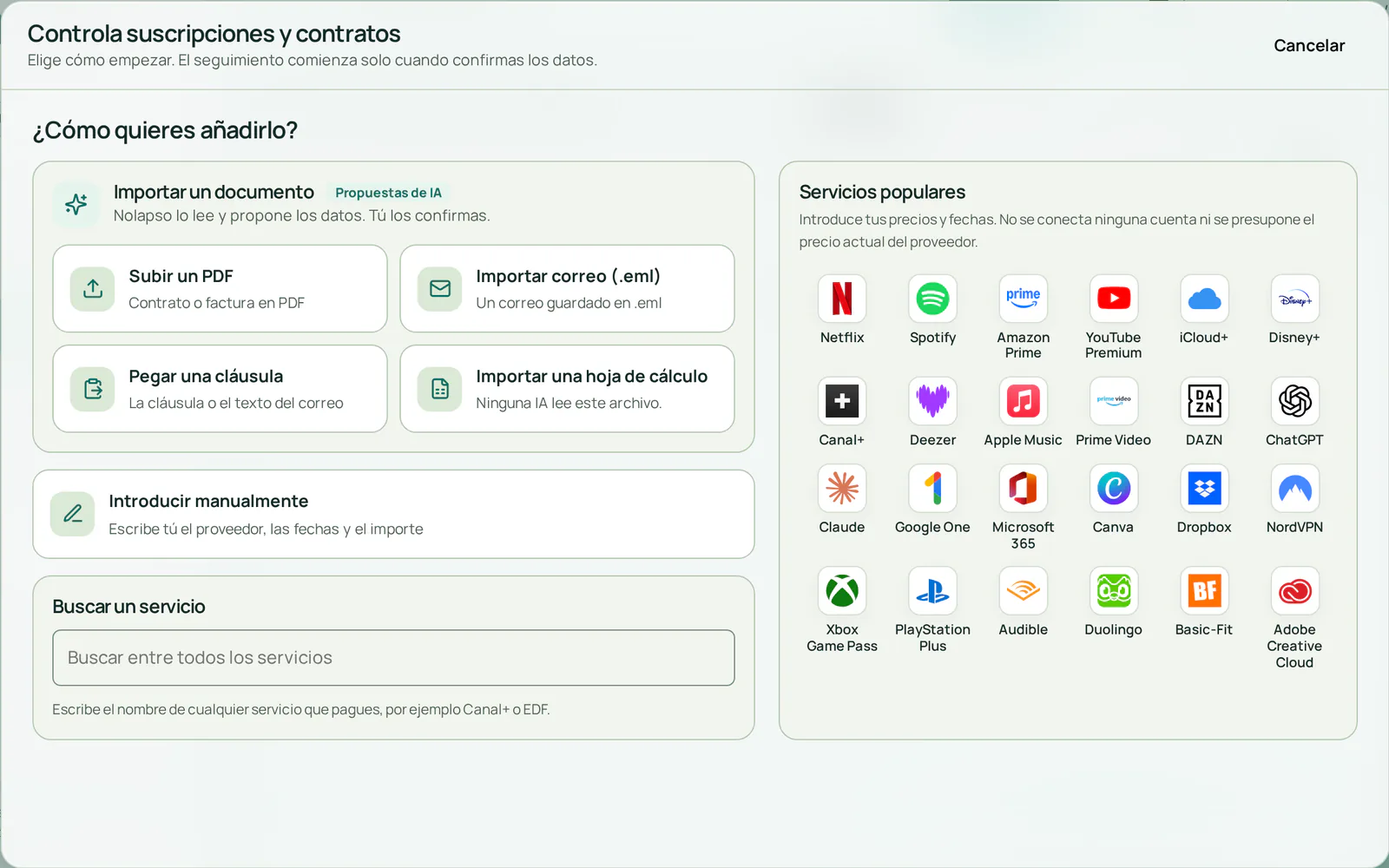The width and height of the screenshot is (1389, 868).
Task: Click the Servicios populares heading
Action: pos(882,192)
